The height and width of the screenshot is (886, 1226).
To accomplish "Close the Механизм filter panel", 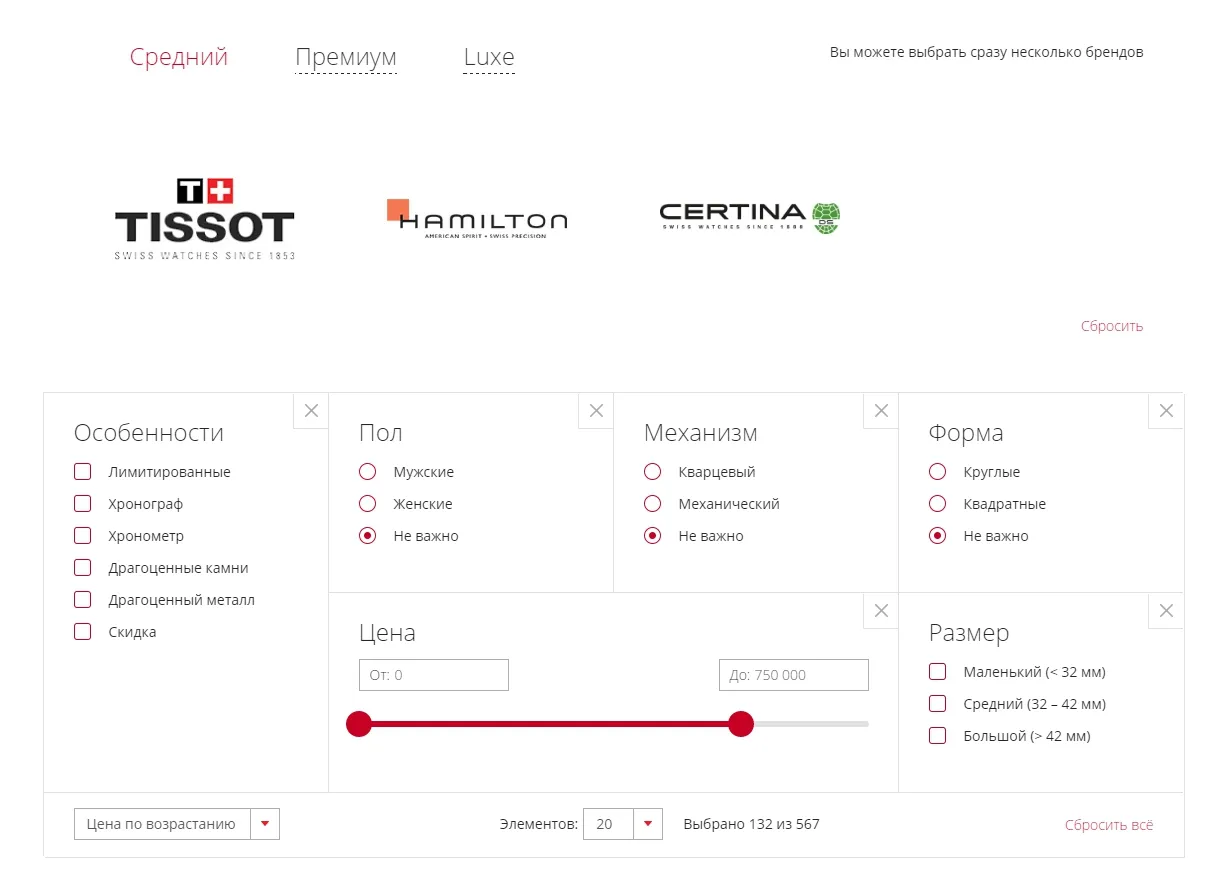I will 881,411.
